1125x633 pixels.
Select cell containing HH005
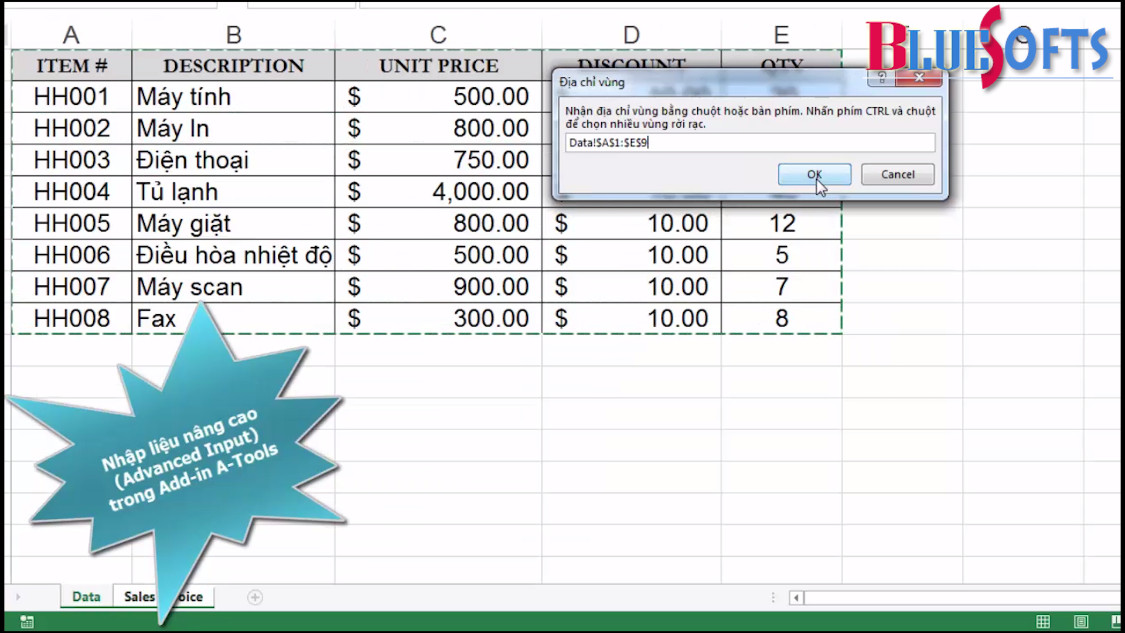pyautogui.click(x=71, y=223)
